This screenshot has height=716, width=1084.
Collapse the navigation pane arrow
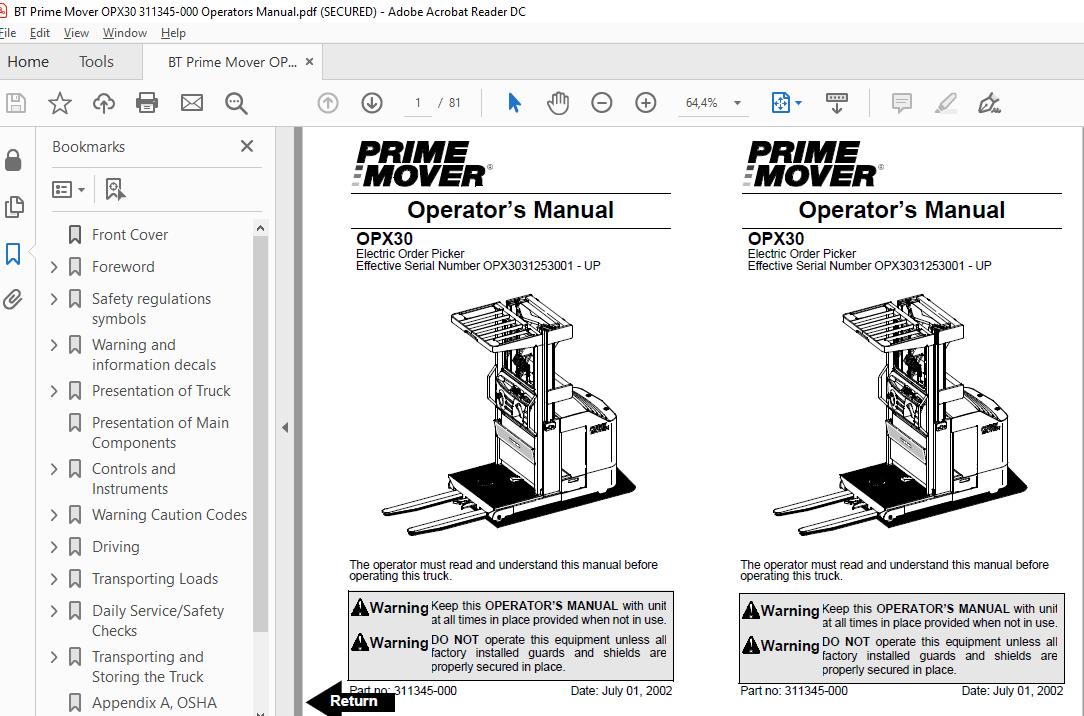(285, 427)
